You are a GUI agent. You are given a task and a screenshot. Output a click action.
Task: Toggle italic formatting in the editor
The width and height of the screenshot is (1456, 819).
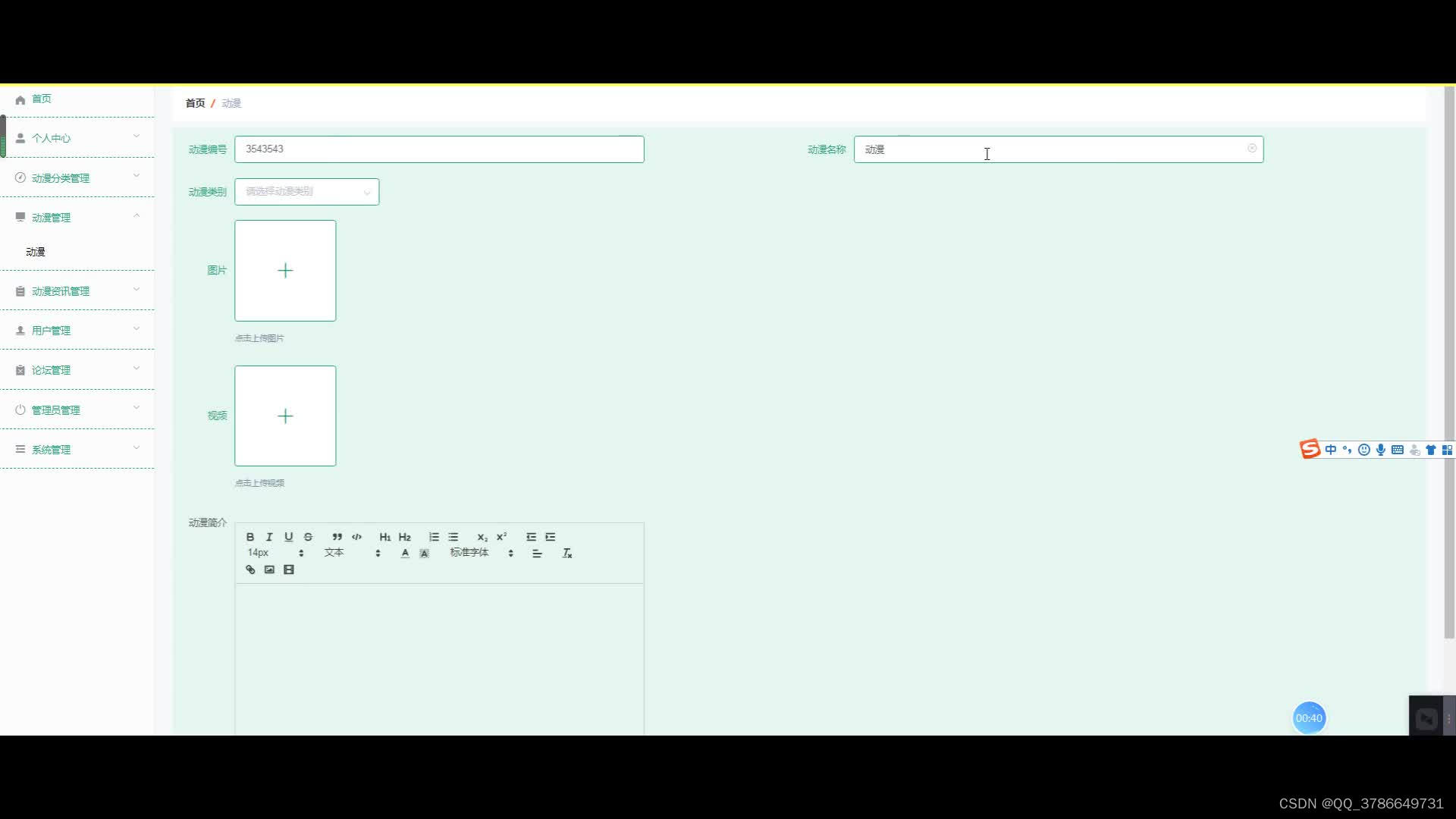[x=269, y=537]
